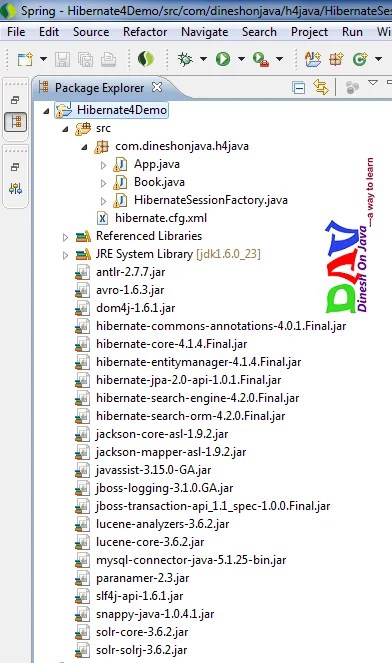Open the Package Explorer view menu triangle
Viewport: 392px width, 663px height.
(x=373, y=82)
